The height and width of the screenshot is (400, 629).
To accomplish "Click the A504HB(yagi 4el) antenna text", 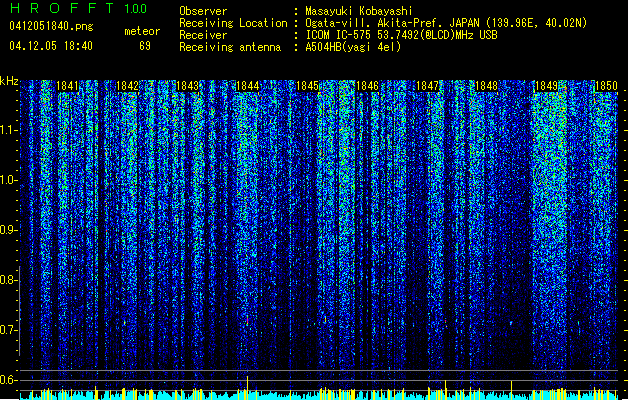I will 353,47.
